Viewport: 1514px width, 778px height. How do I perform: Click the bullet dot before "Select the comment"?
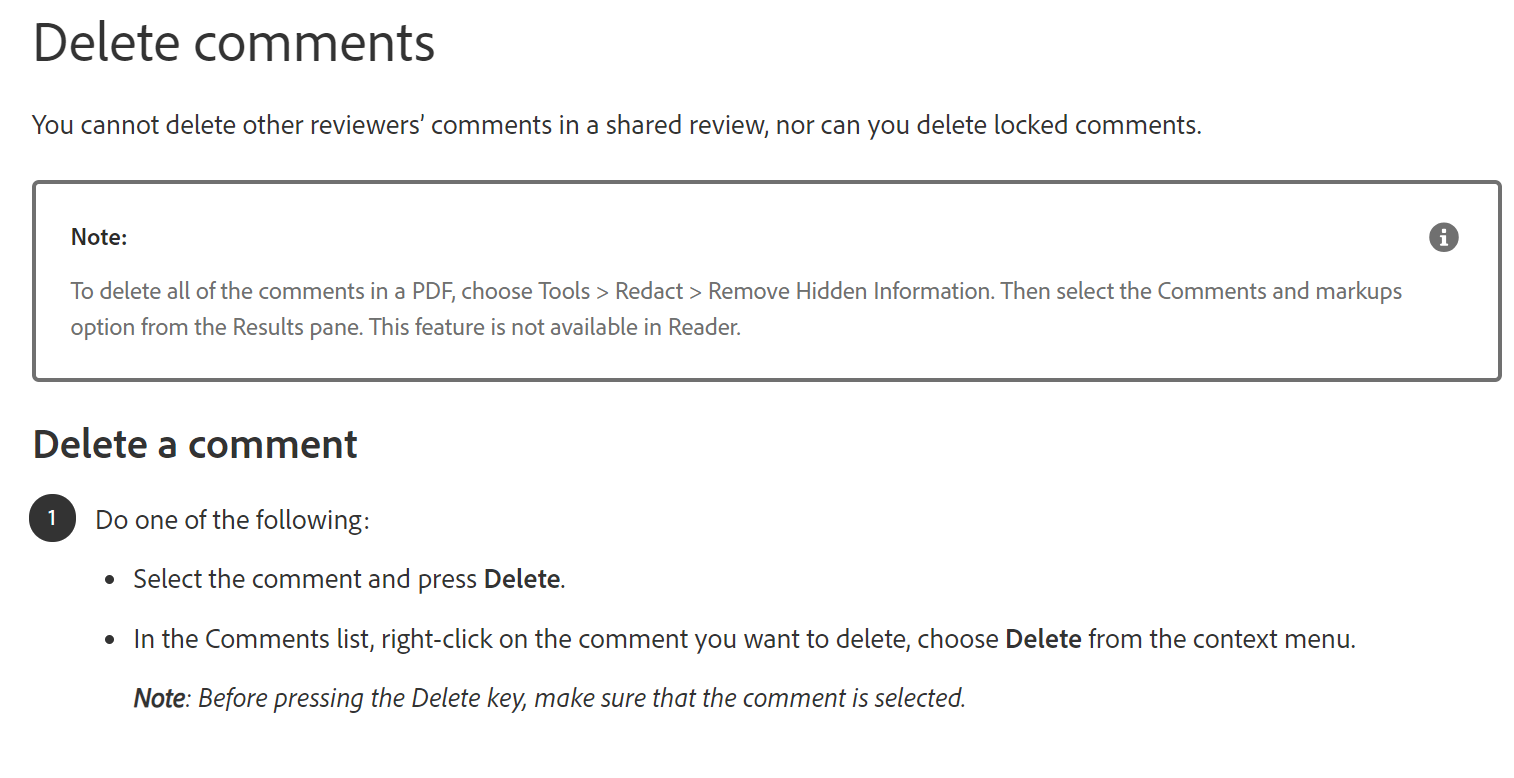(x=110, y=580)
